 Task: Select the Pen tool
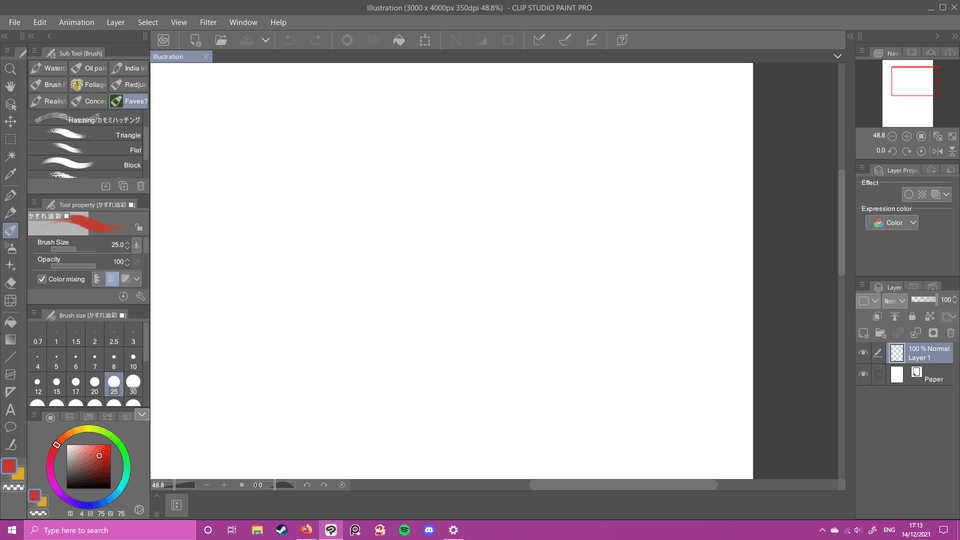tap(10, 195)
